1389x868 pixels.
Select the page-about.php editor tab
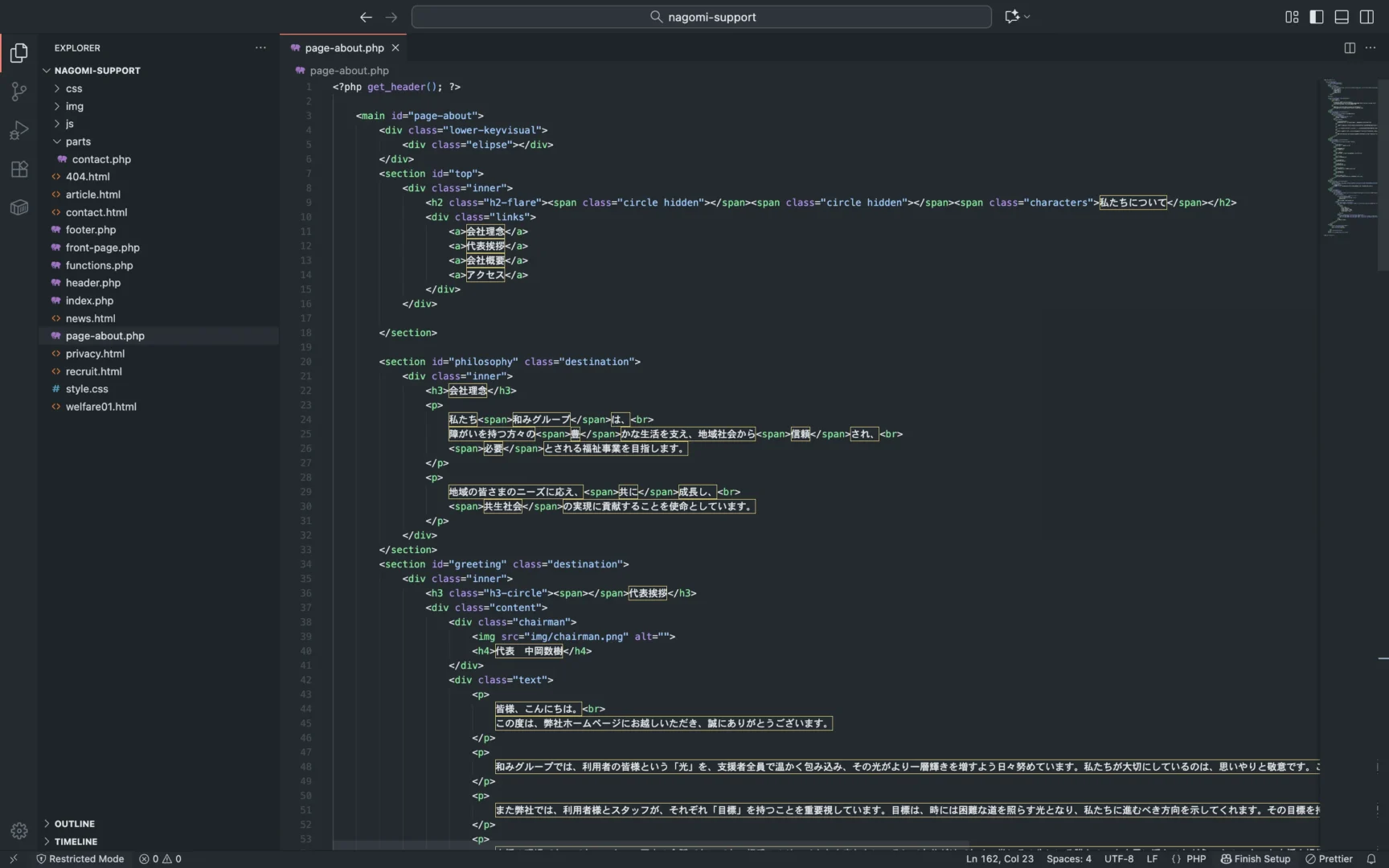coord(344,48)
